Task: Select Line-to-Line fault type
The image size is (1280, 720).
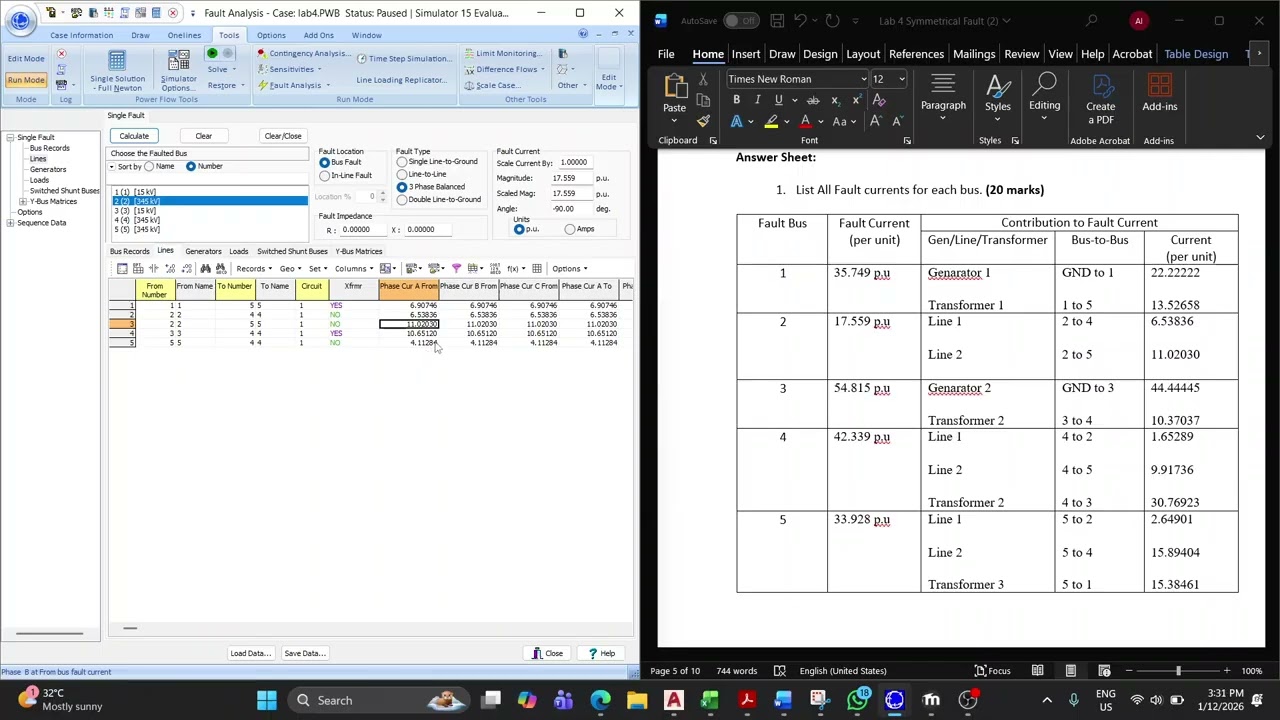Action: point(401,175)
